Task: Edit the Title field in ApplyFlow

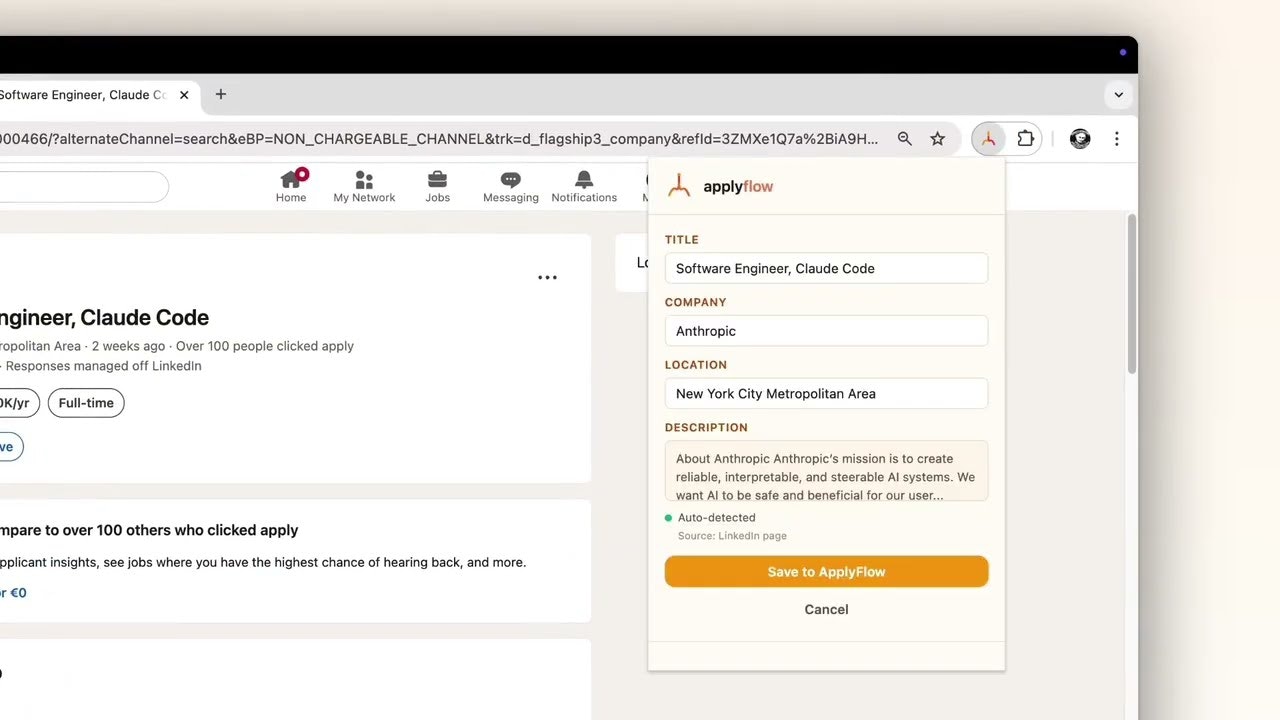Action: [826, 268]
